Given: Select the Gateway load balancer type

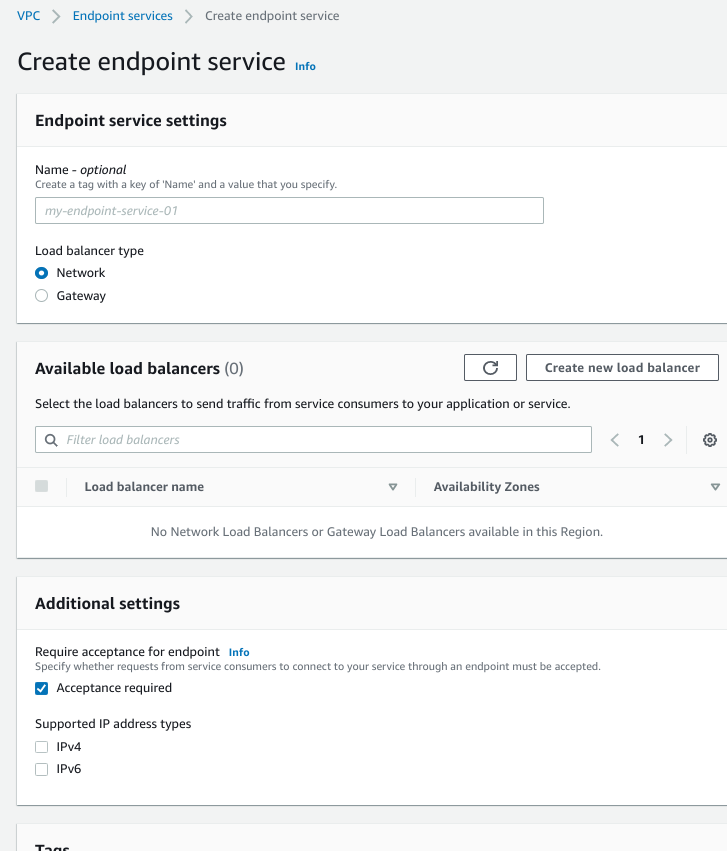Looking at the screenshot, I should [x=42, y=296].
